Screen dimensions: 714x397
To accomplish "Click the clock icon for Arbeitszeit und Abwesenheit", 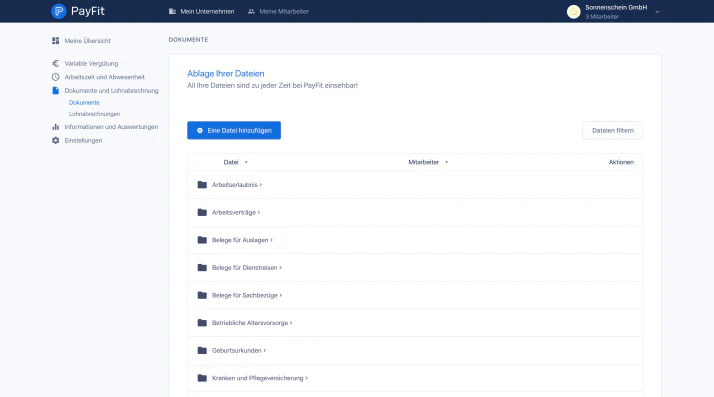I will (56, 77).
